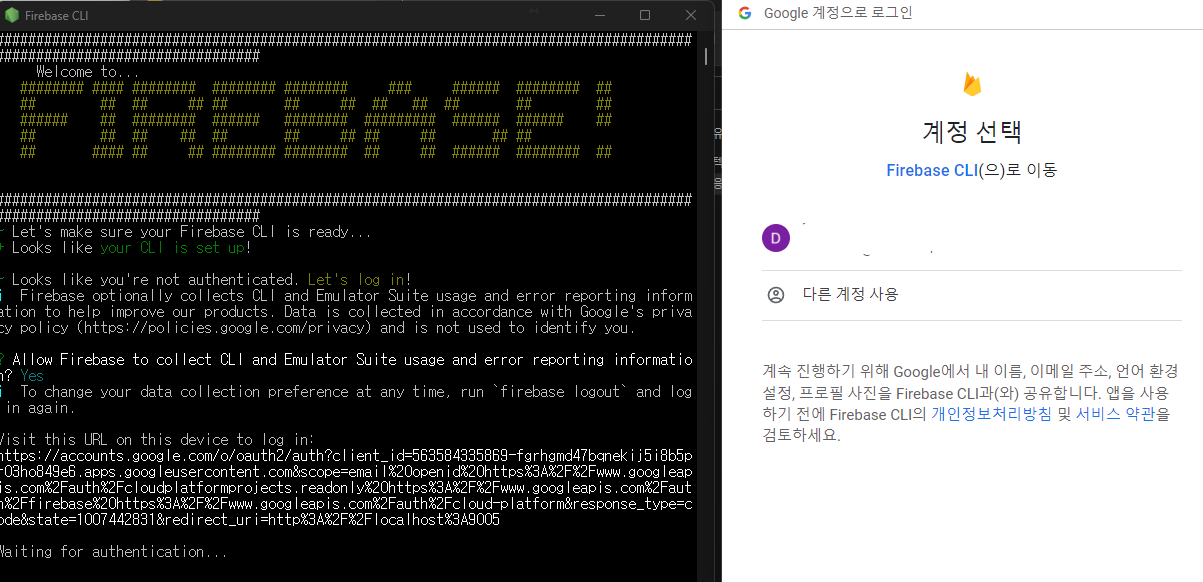Click 'Welcome to...' text in terminal
The image size is (1203, 582).
88,72
